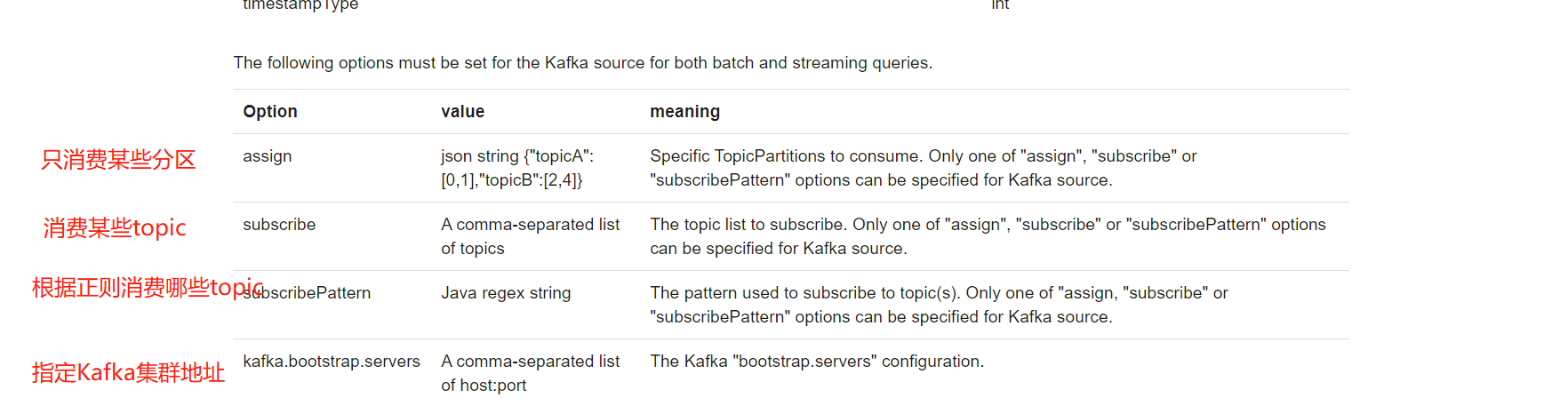This screenshot has width=1568, height=406.
Task: Click "A comma-separated list of topics" value
Action: tap(530, 236)
